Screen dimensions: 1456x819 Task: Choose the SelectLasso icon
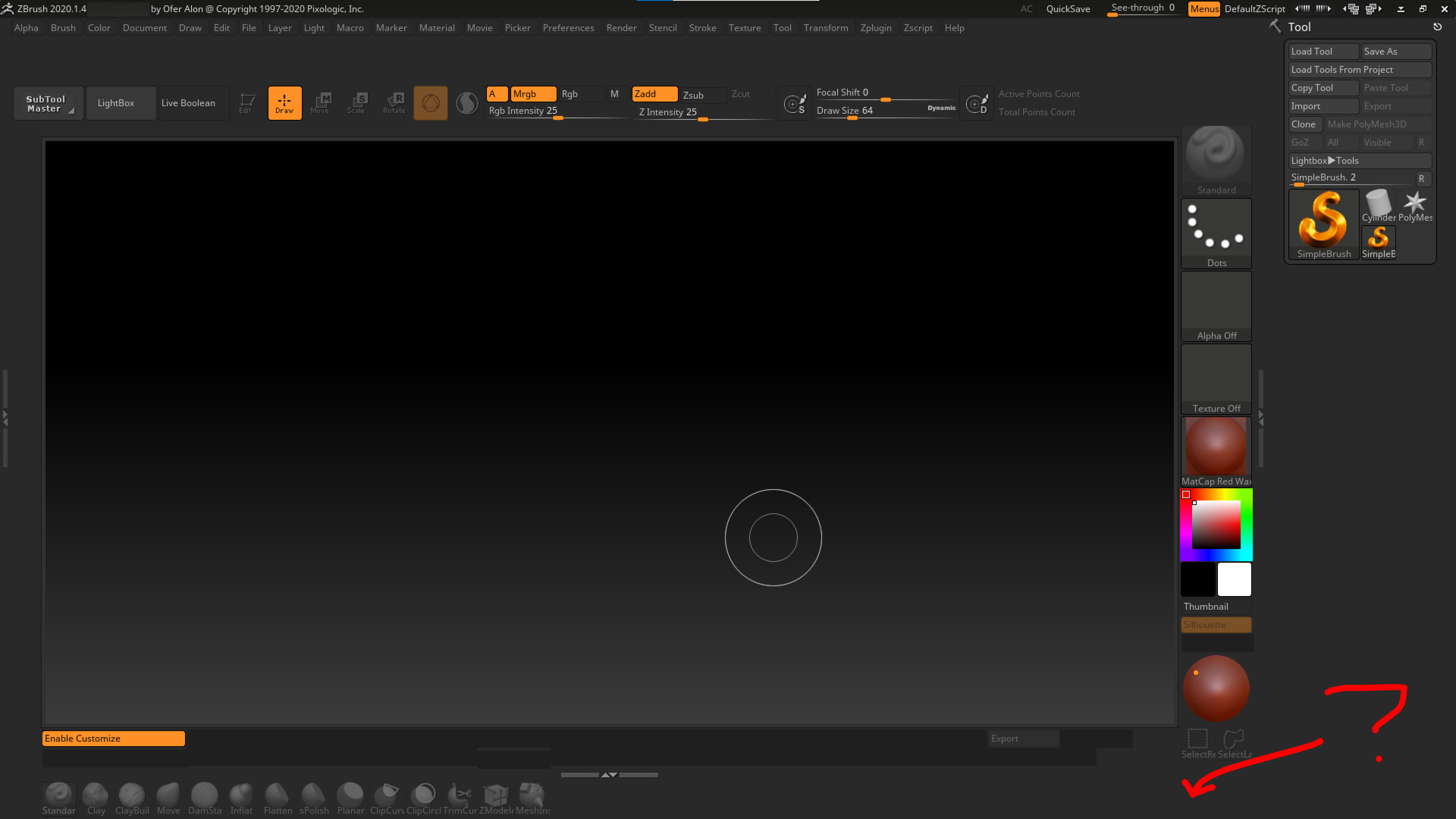click(x=1234, y=743)
